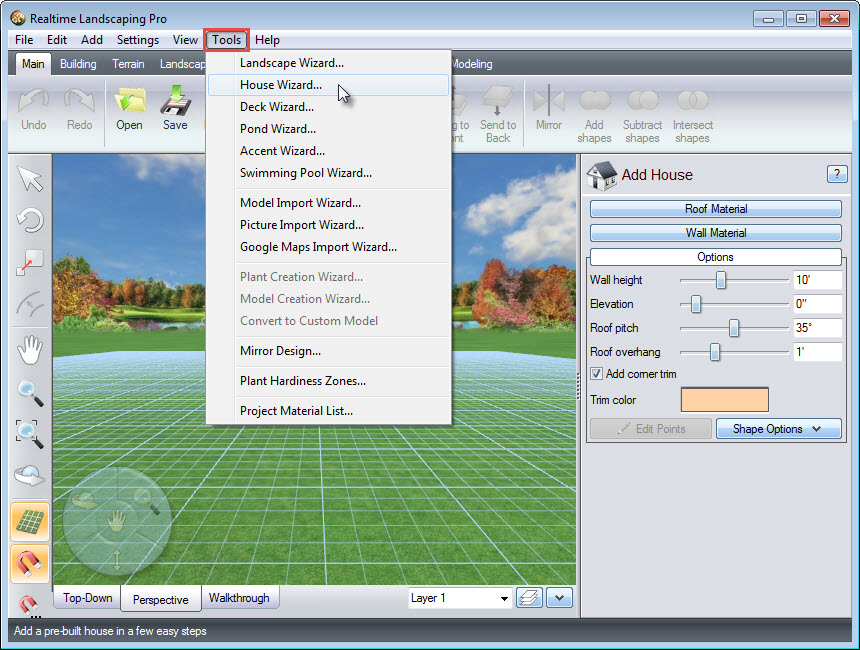Click the down arrow button beside layers icon
860x650 pixels.
[x=559, y=598]
